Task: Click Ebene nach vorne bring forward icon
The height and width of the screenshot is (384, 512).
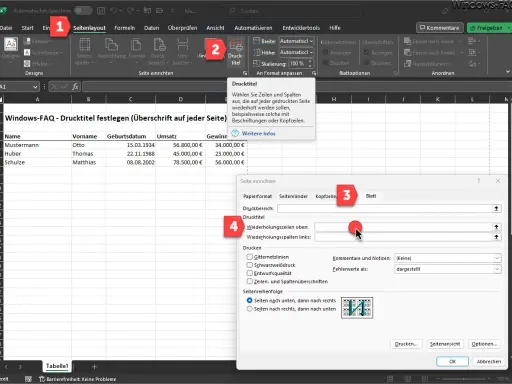Action: pyautogui.click(x=407, y=41)
